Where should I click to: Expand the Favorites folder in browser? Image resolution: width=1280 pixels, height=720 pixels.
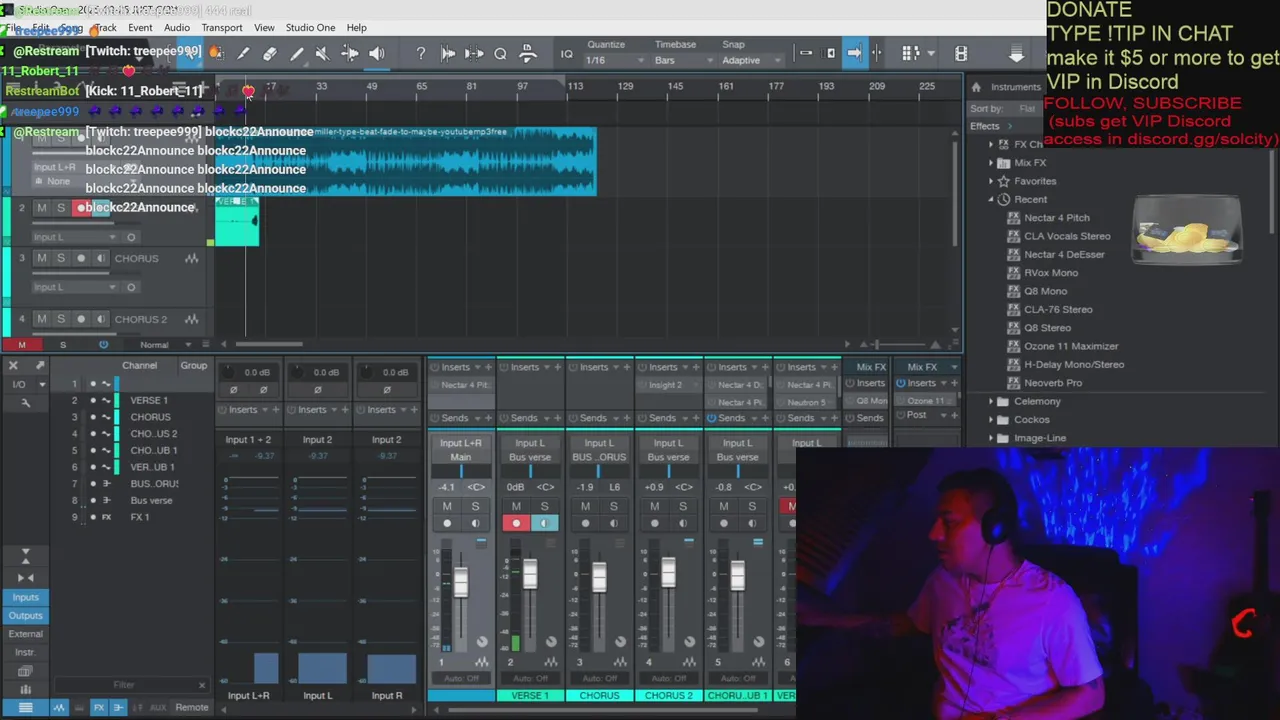point(991,181)
